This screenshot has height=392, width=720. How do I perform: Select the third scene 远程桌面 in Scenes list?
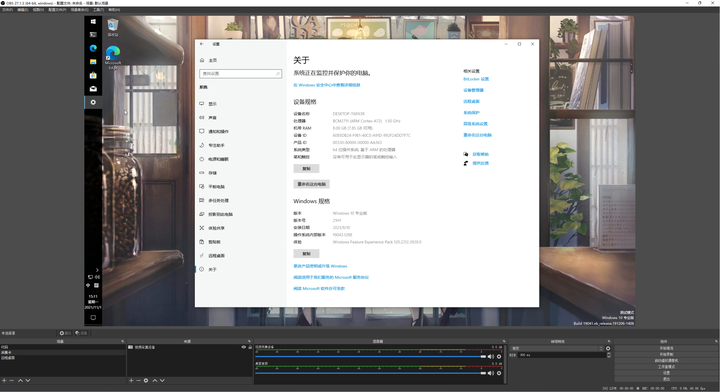(63, 358)
